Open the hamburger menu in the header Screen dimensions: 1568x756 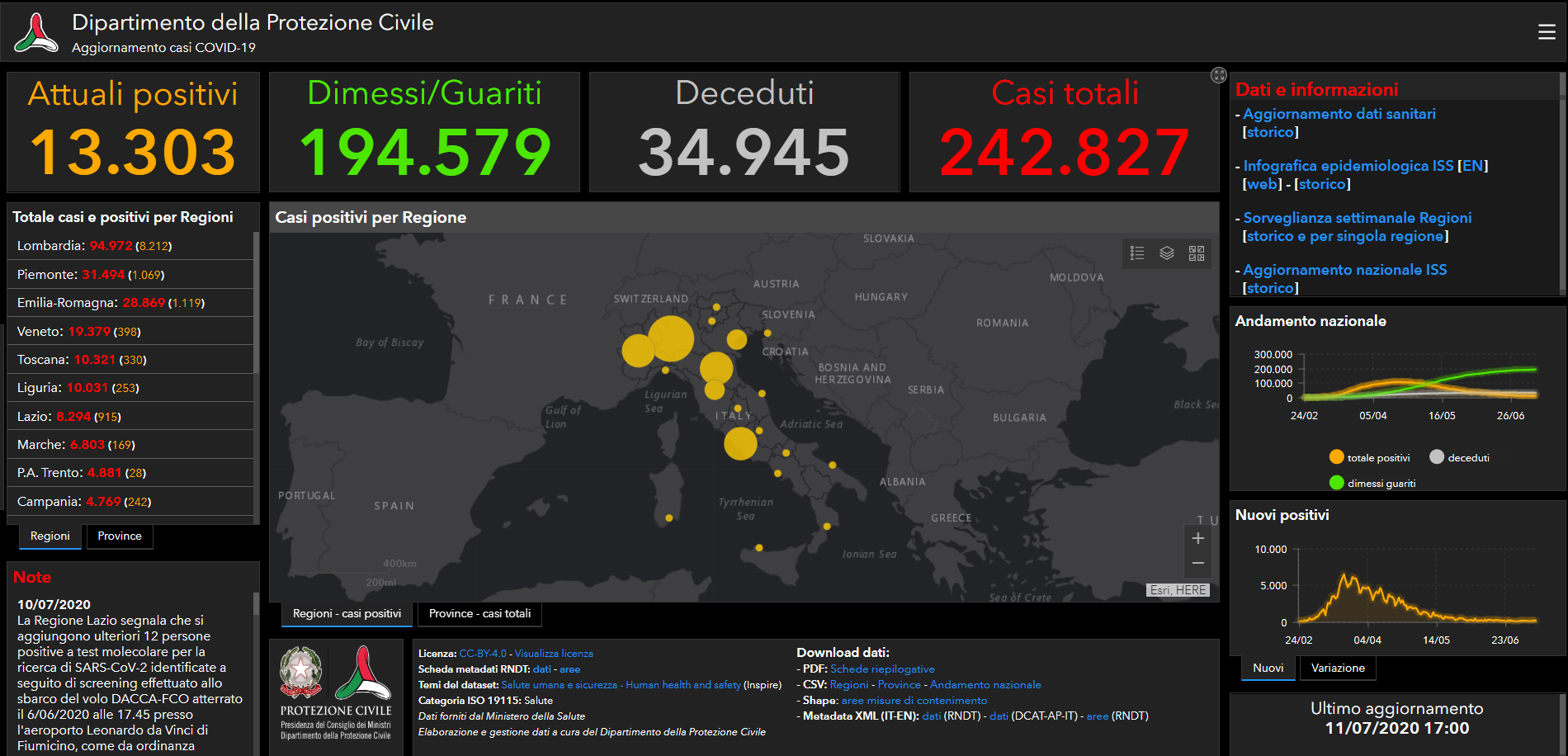click(x=1547, y=32)
